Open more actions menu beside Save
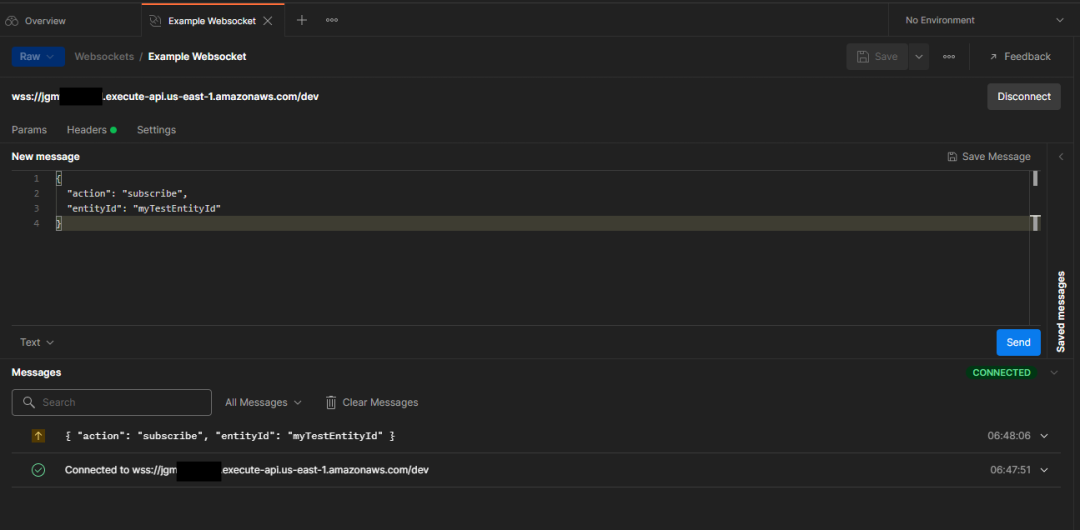 (x=949, y=57)
